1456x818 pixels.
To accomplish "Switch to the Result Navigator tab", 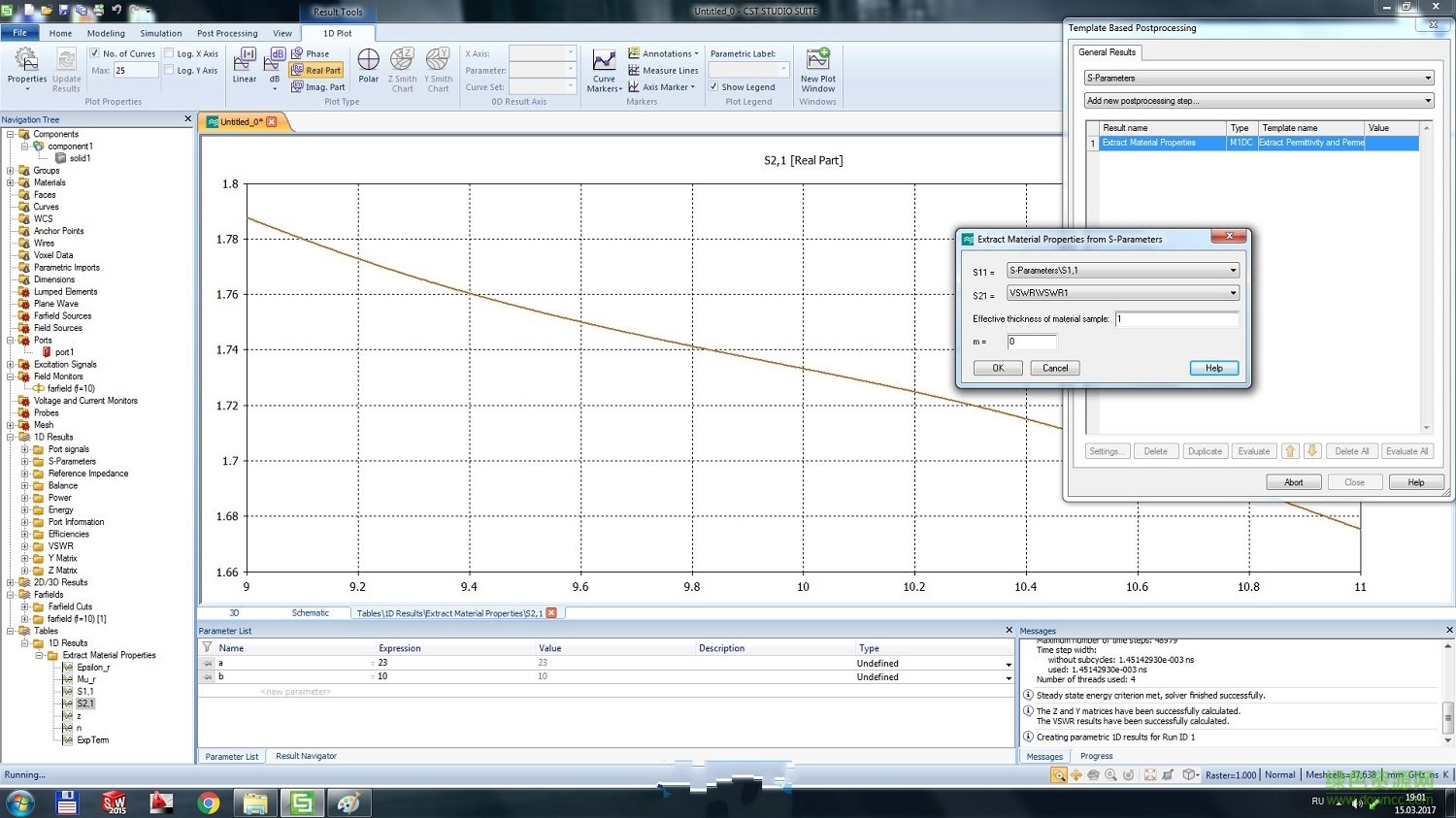I will pyautogui.click(x=306, y=756).
